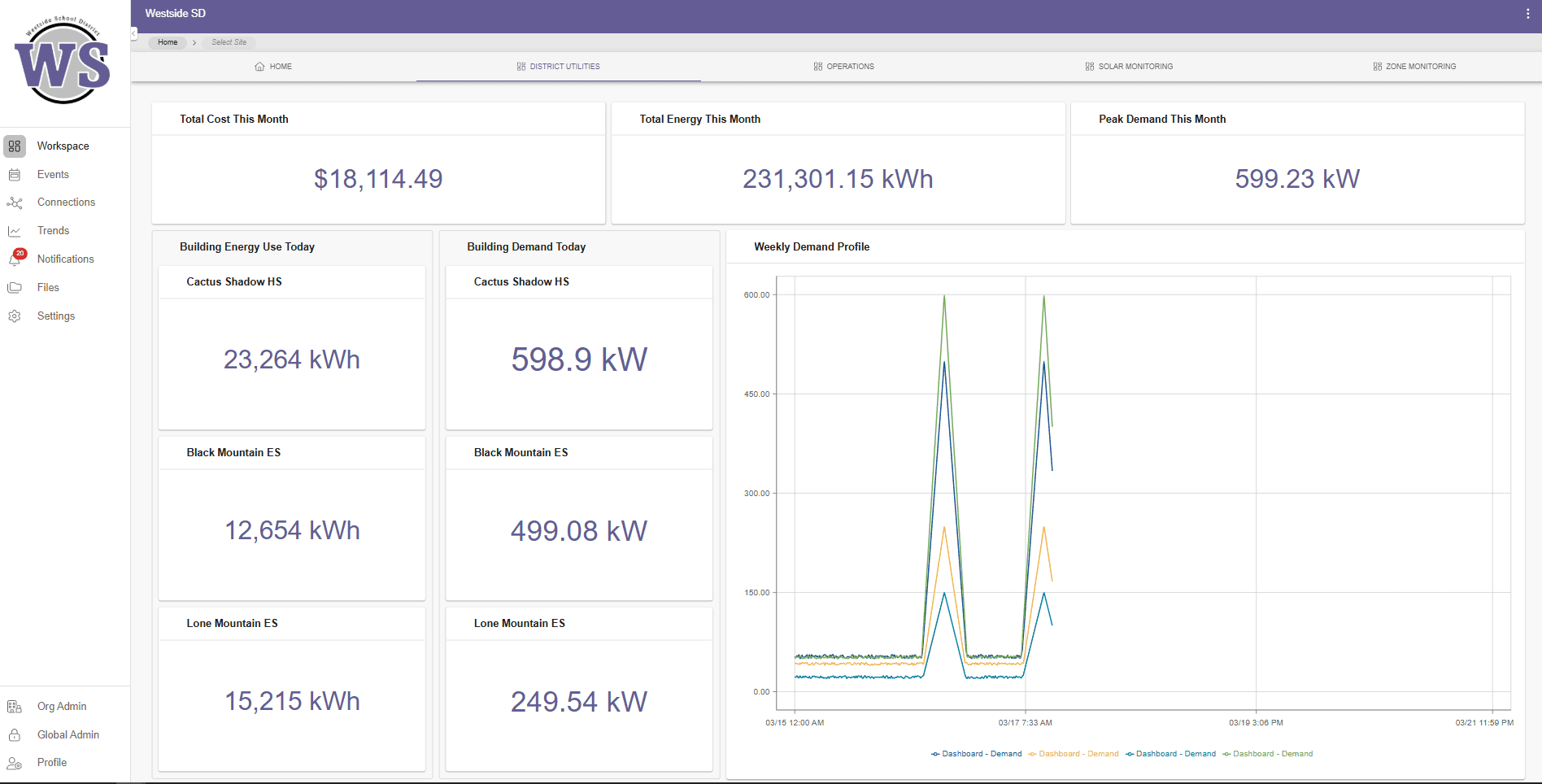Click the Westside School District logo
The height and width of the screenshot is (784, 1542).
[x=63, y=62]
